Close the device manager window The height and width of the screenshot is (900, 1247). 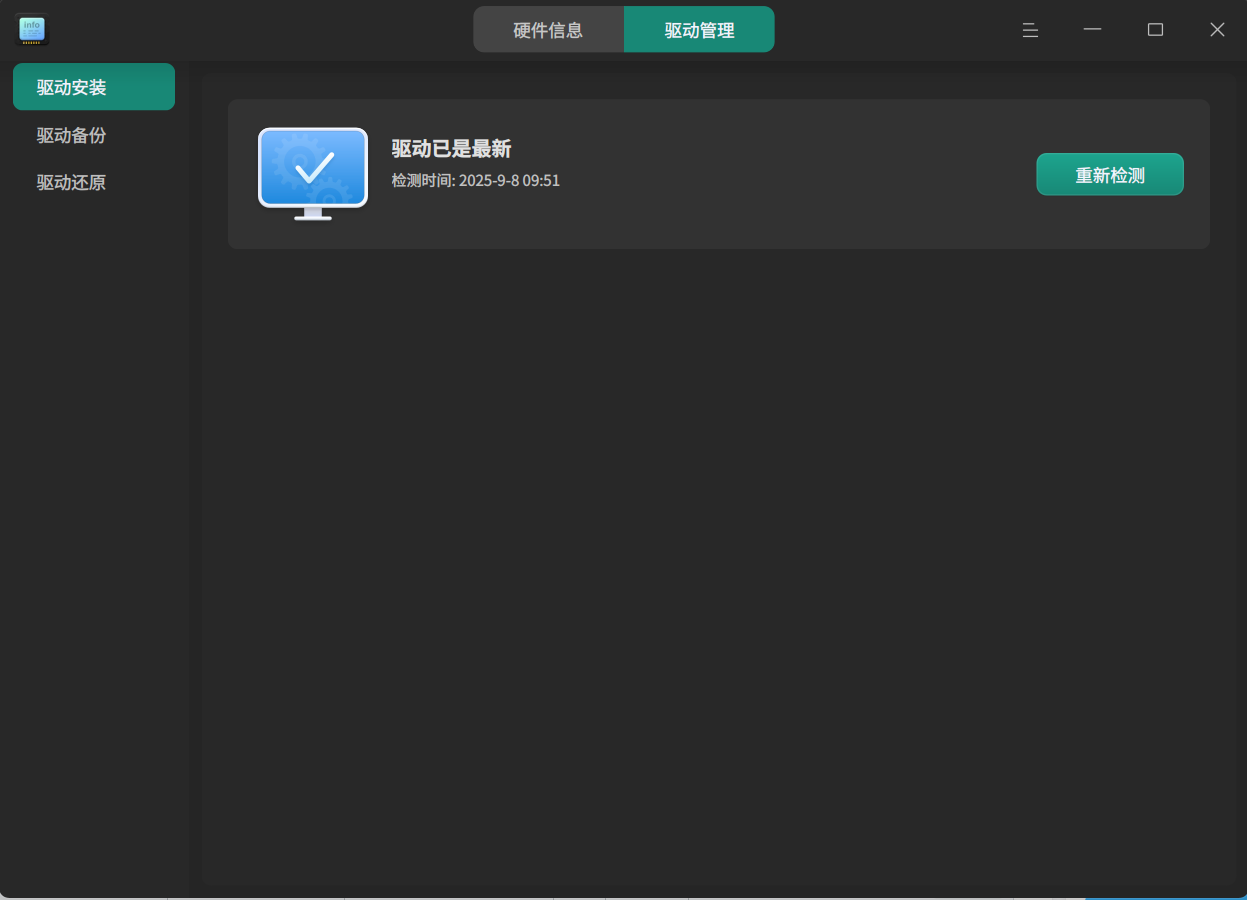pyautogui.click(x=1217, y=30)
